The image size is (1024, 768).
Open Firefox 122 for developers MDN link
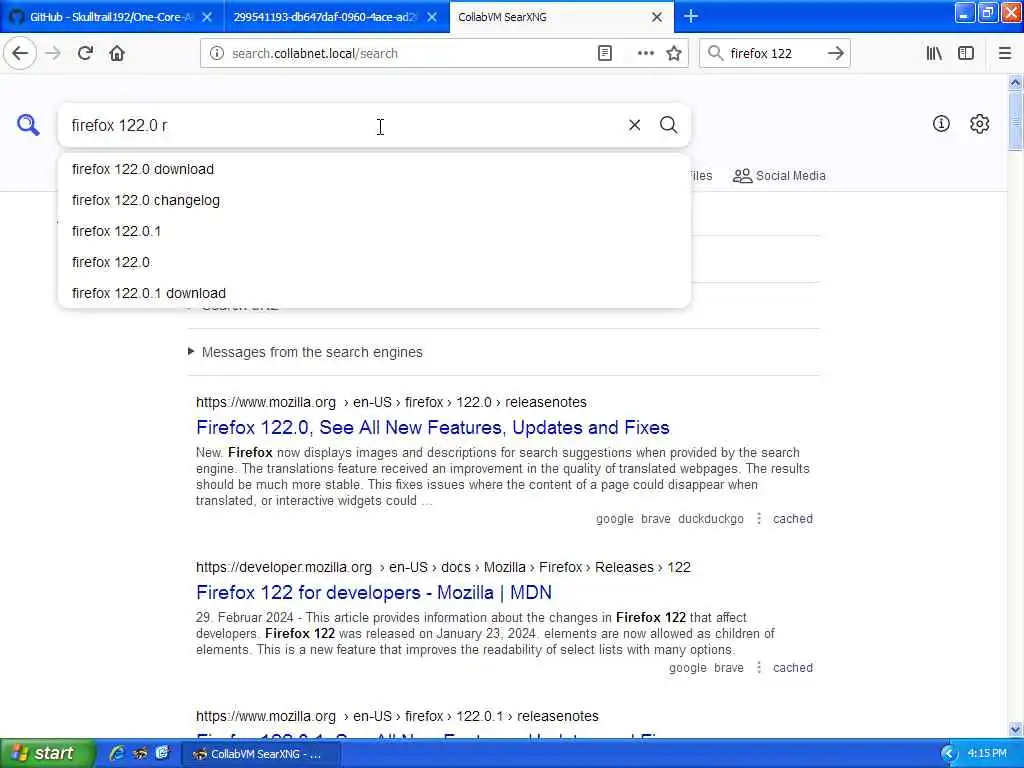[x=374, y=592]
